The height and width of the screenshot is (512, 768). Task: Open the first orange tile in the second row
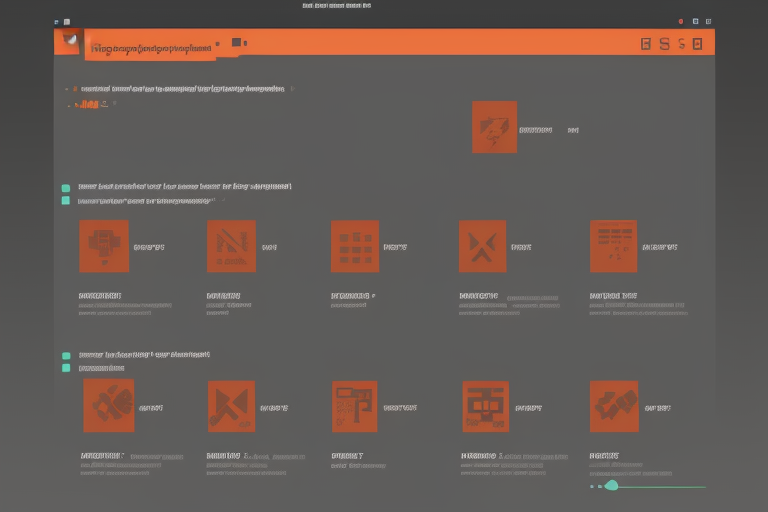point(106,406)
